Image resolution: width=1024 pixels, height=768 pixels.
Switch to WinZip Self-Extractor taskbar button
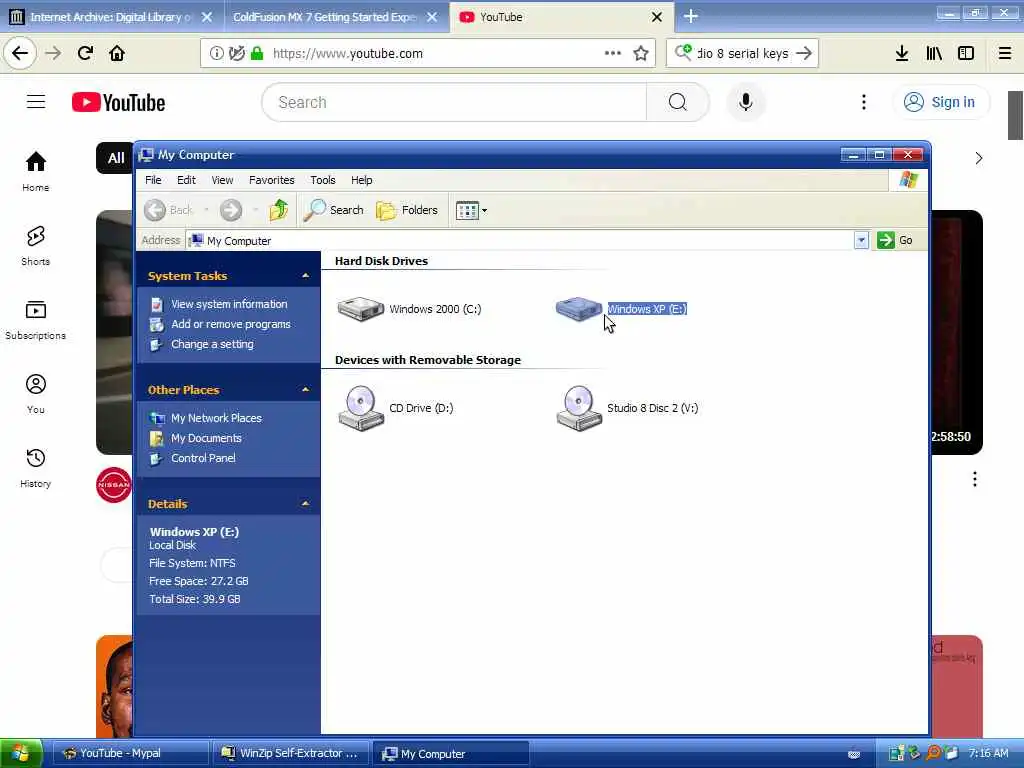click(290, 754)
